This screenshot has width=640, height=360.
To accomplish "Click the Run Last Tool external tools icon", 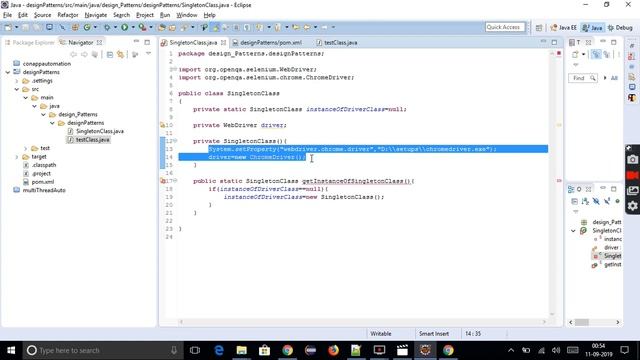I will 142,27.
